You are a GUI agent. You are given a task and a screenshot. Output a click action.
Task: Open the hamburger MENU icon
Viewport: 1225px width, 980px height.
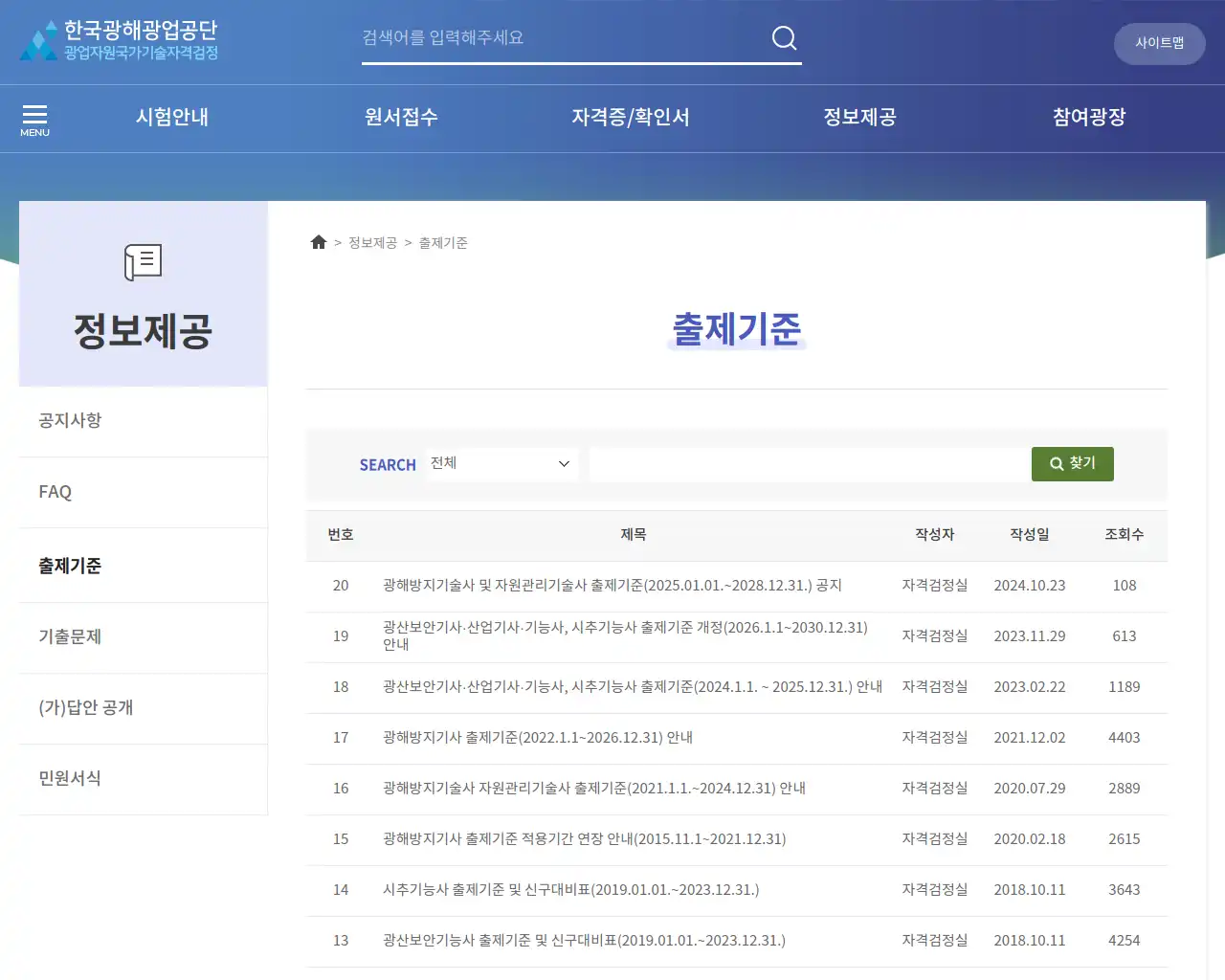point(34,120)
